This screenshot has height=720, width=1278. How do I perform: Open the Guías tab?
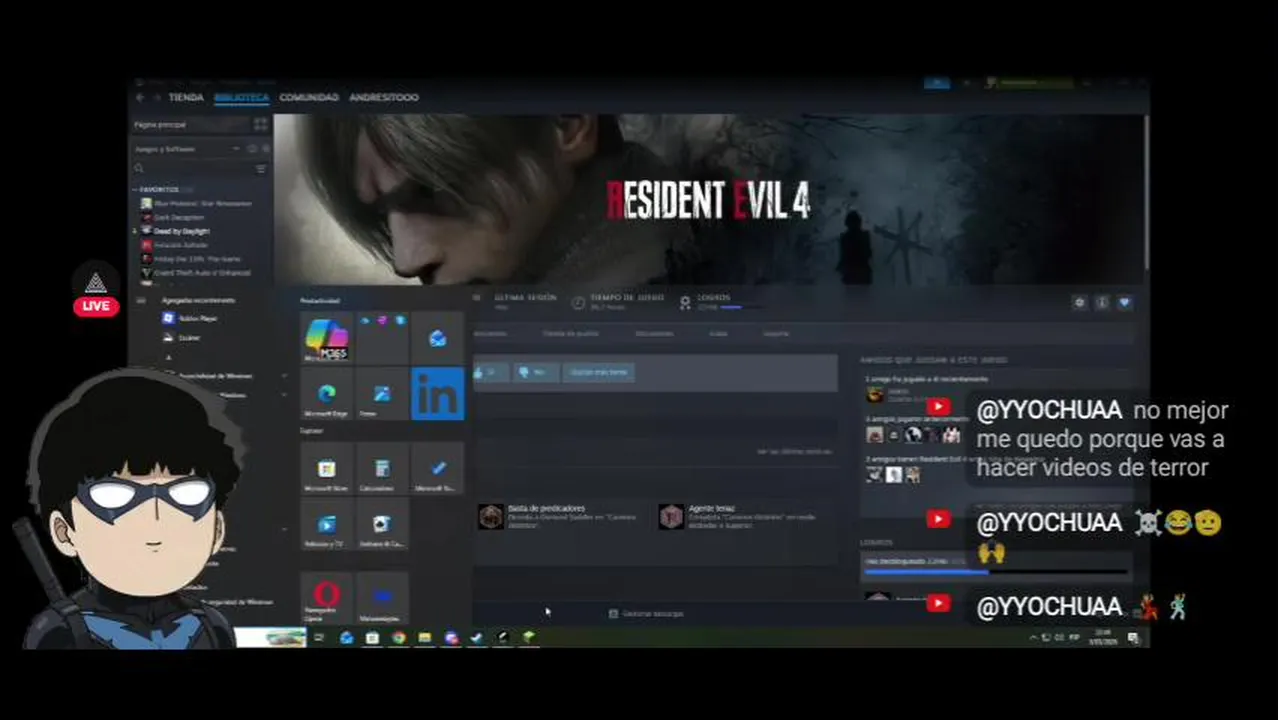tap(718, 333)
